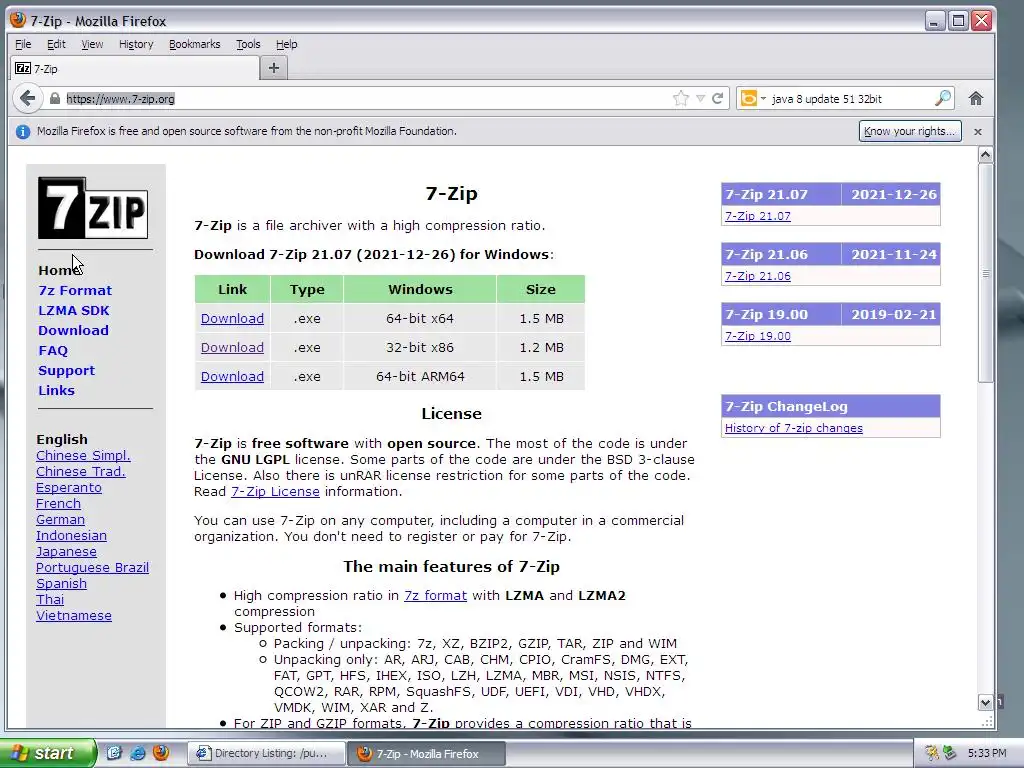Open the Links sidebar link
Screen dimensions: 1024x768
pos(56,391)
